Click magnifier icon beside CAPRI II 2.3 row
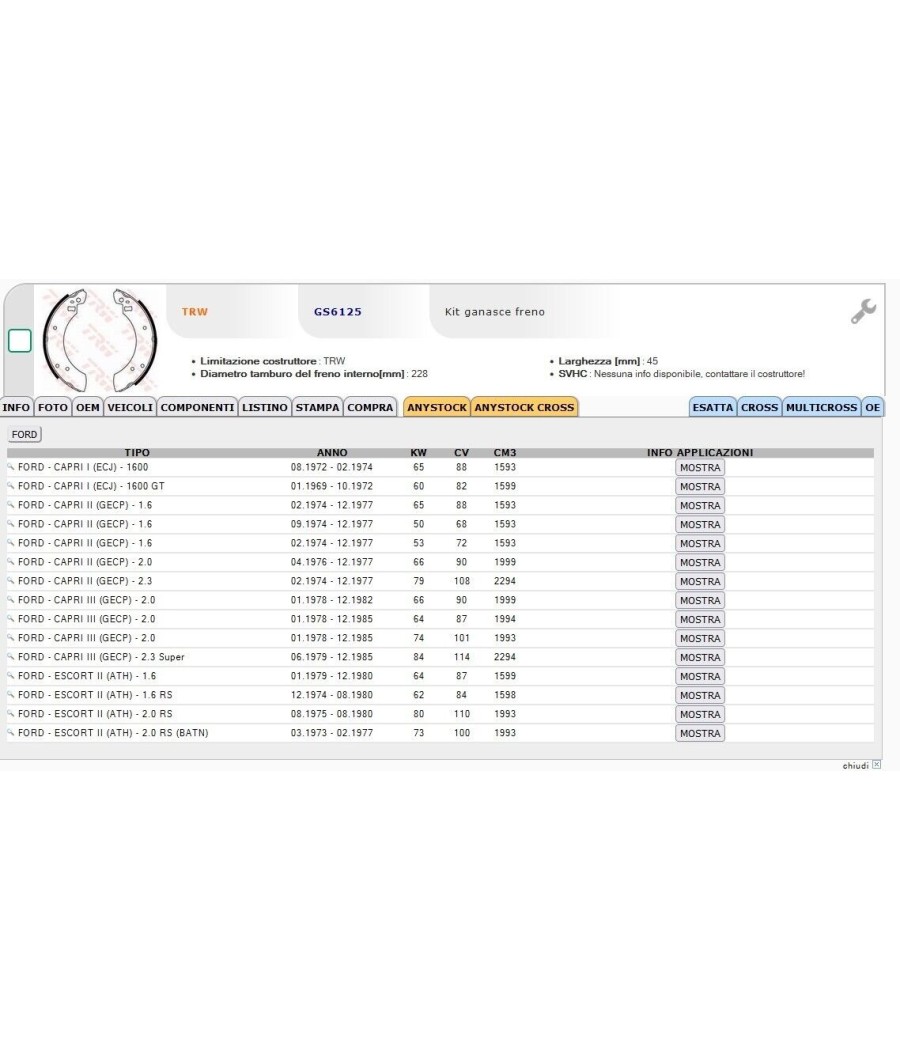Viewport: 900px width, 1050px height. [x=11, y=581]
